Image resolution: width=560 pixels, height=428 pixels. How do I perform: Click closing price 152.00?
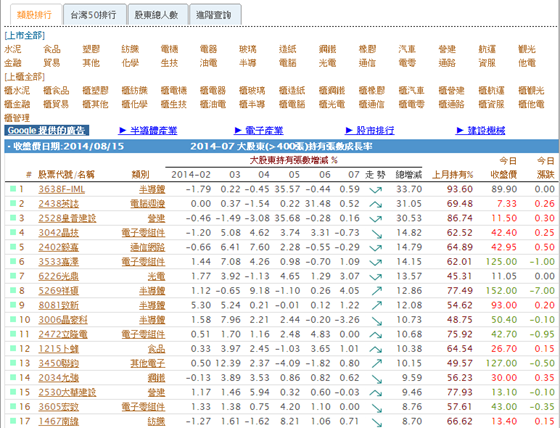[x=501, y=291]
